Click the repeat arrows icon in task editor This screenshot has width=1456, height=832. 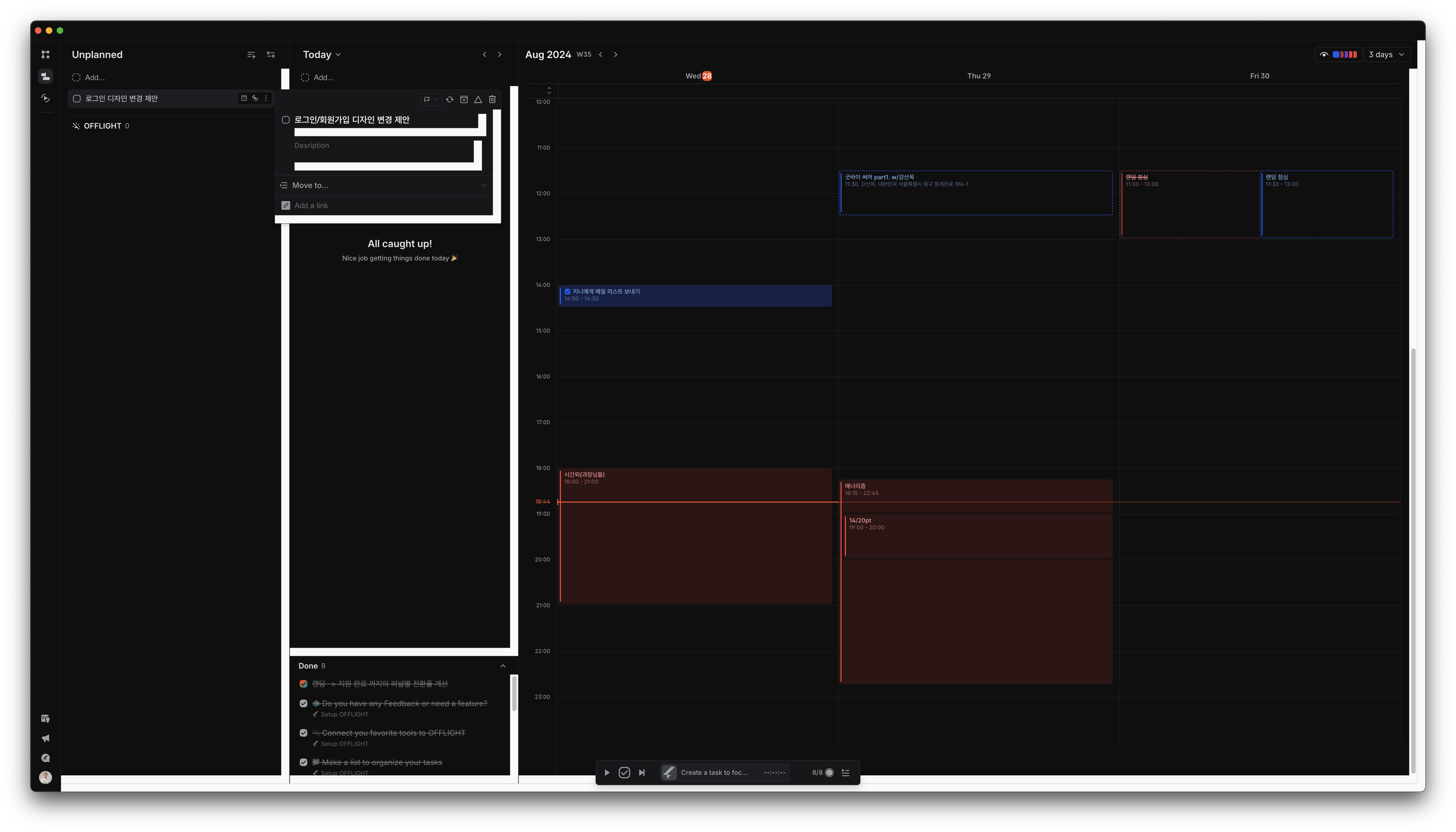tap(450, 99)
